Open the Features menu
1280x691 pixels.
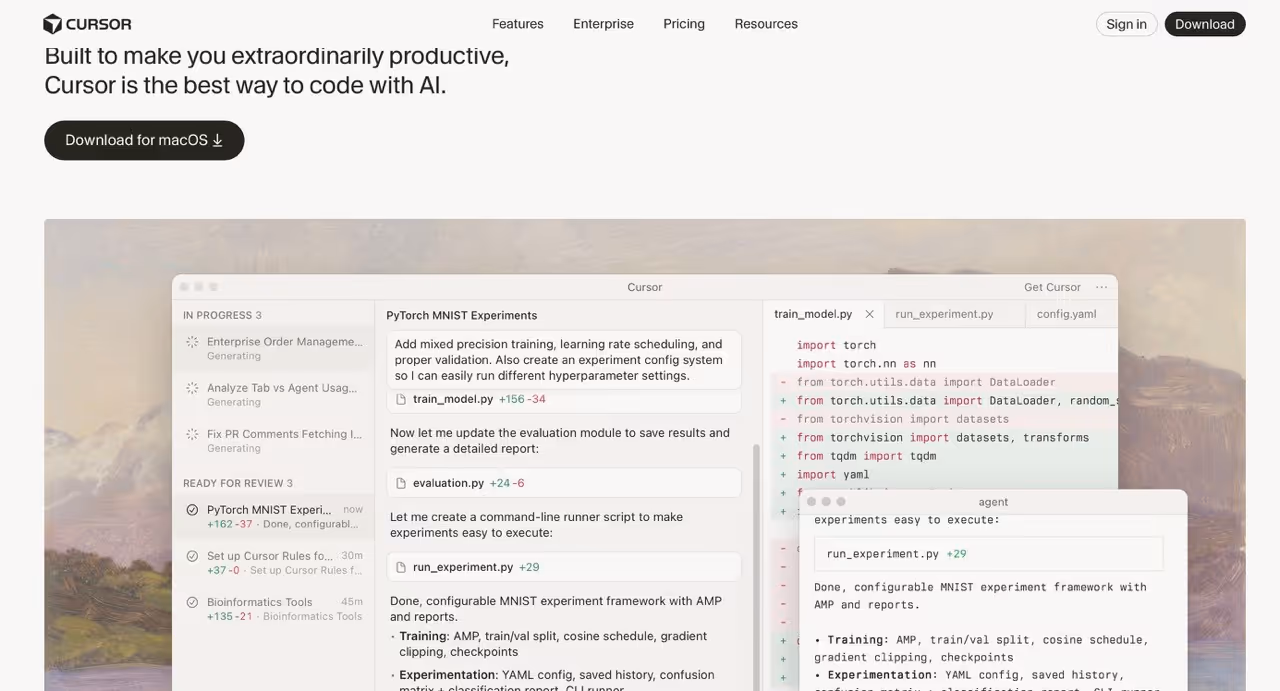point(518,24)
